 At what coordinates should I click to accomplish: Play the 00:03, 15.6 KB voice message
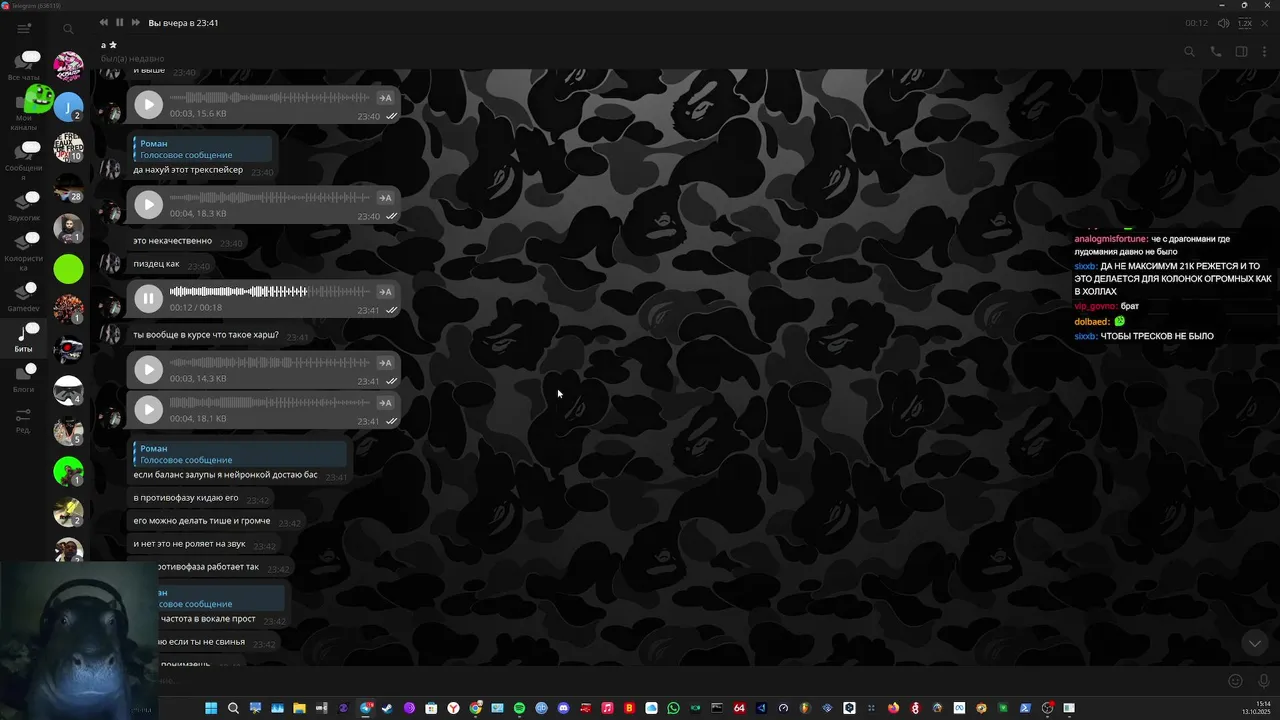point(148,104)
